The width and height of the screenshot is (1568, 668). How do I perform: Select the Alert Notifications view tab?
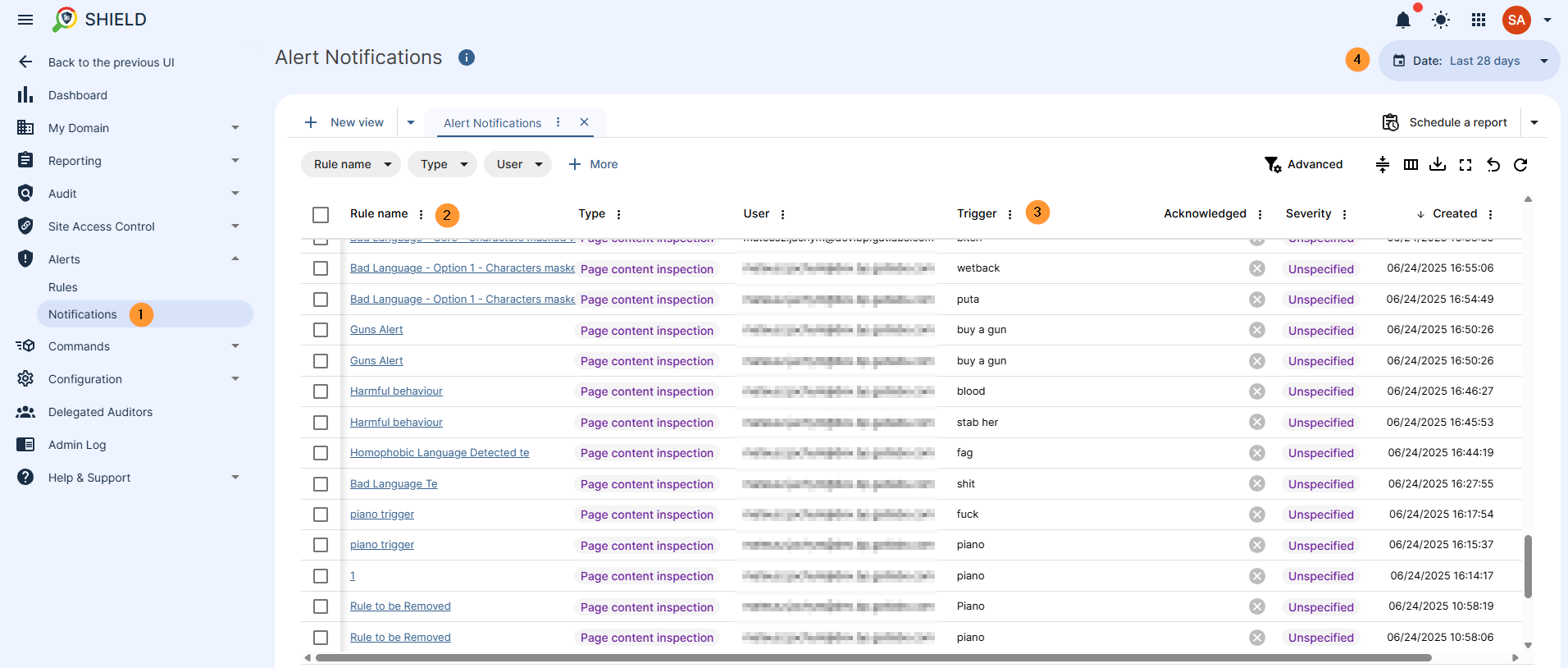point(492,123)
